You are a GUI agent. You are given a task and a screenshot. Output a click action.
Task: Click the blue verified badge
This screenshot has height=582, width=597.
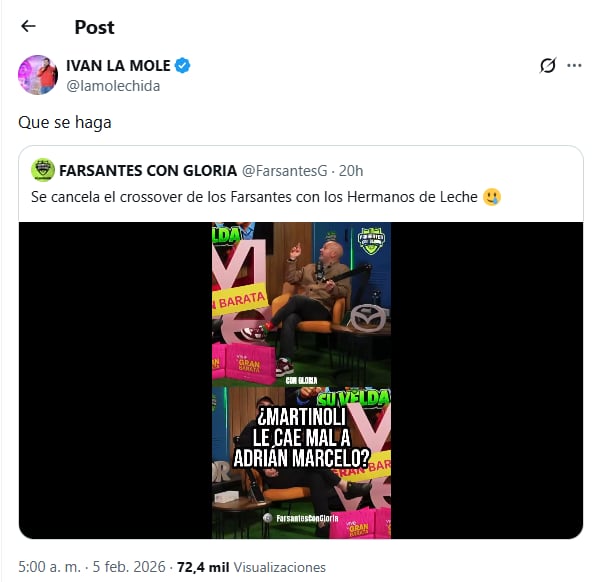pos(182,65)
